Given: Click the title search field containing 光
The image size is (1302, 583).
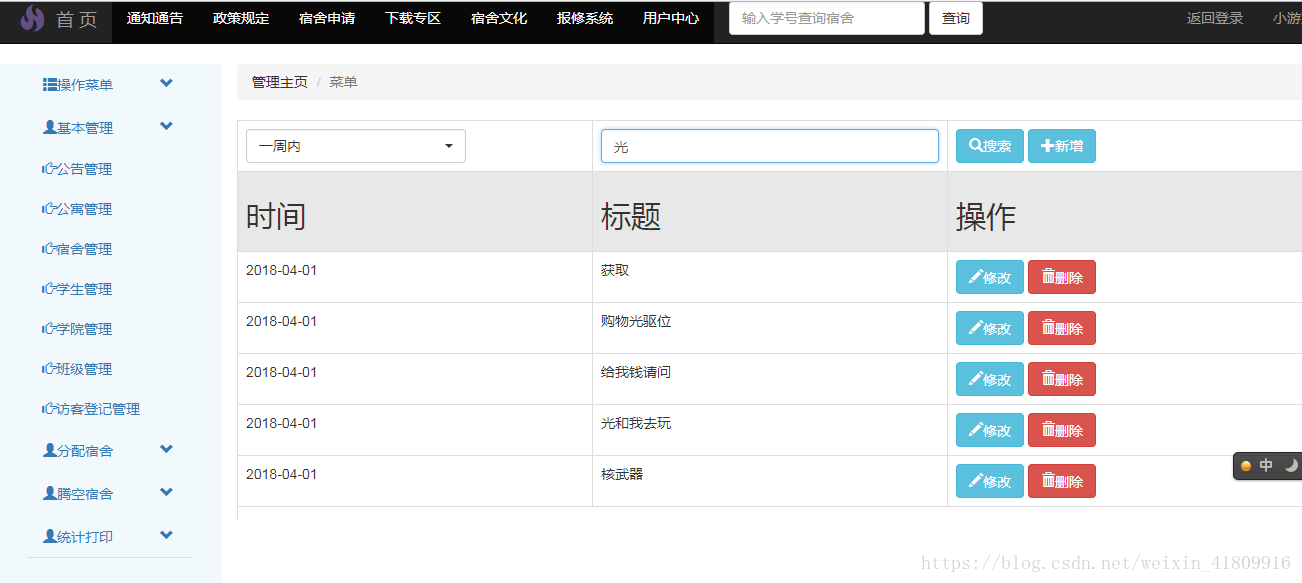Looking at the screenshot, I should 770,146.
